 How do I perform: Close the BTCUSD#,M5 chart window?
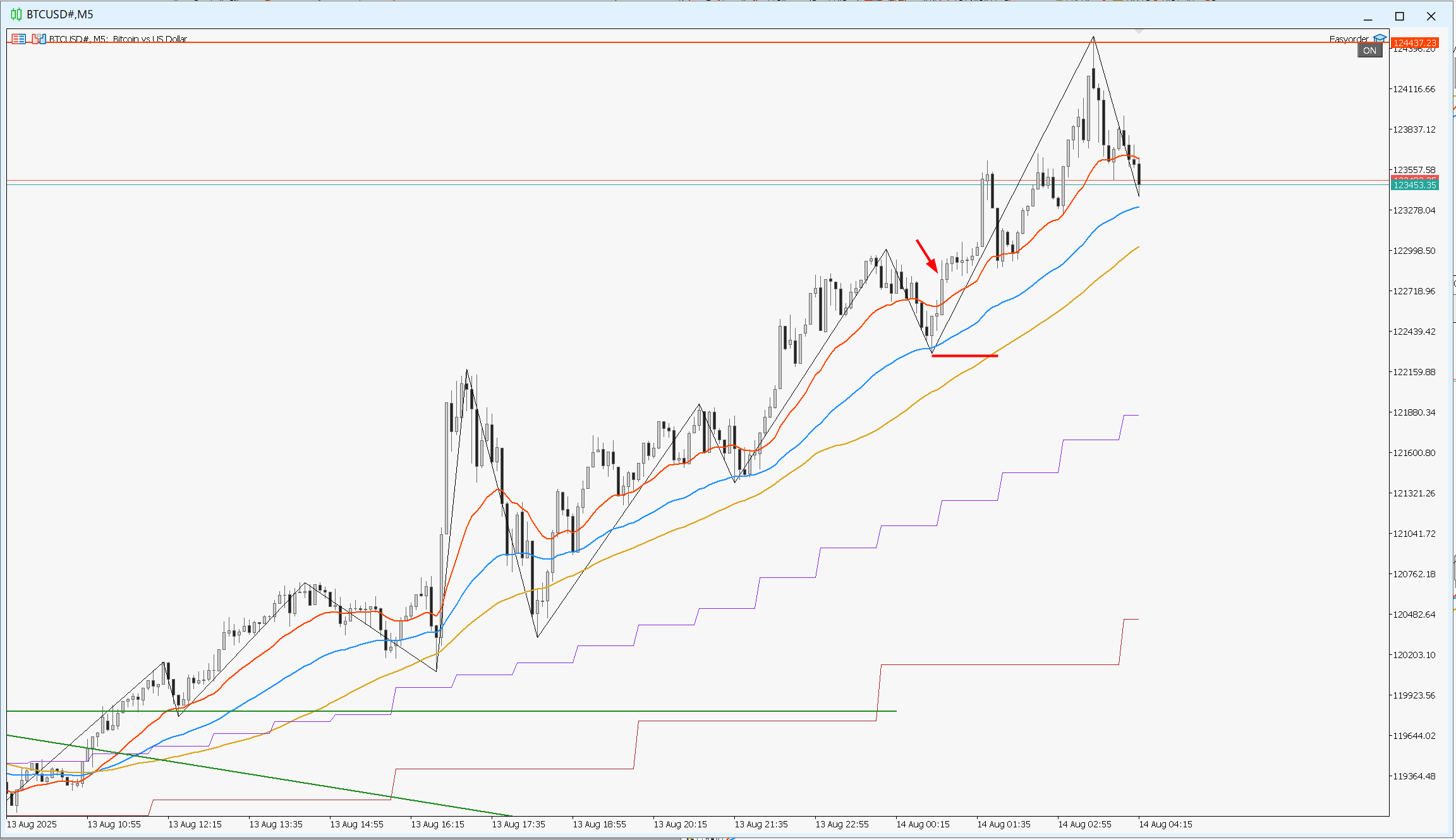pyautogui.click(x=1431, y=16)
